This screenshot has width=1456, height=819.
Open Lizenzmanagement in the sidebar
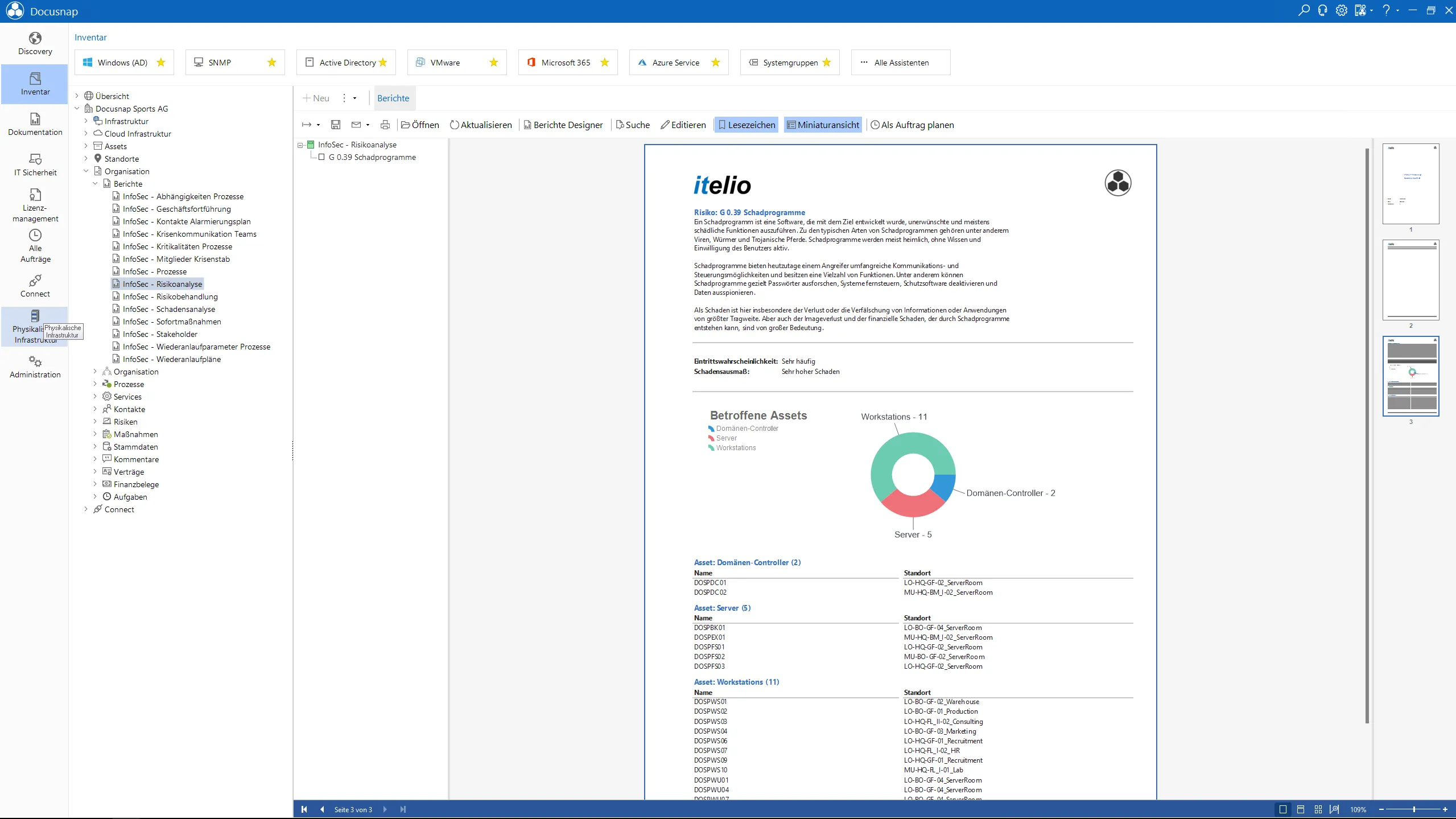coord(35,205)
